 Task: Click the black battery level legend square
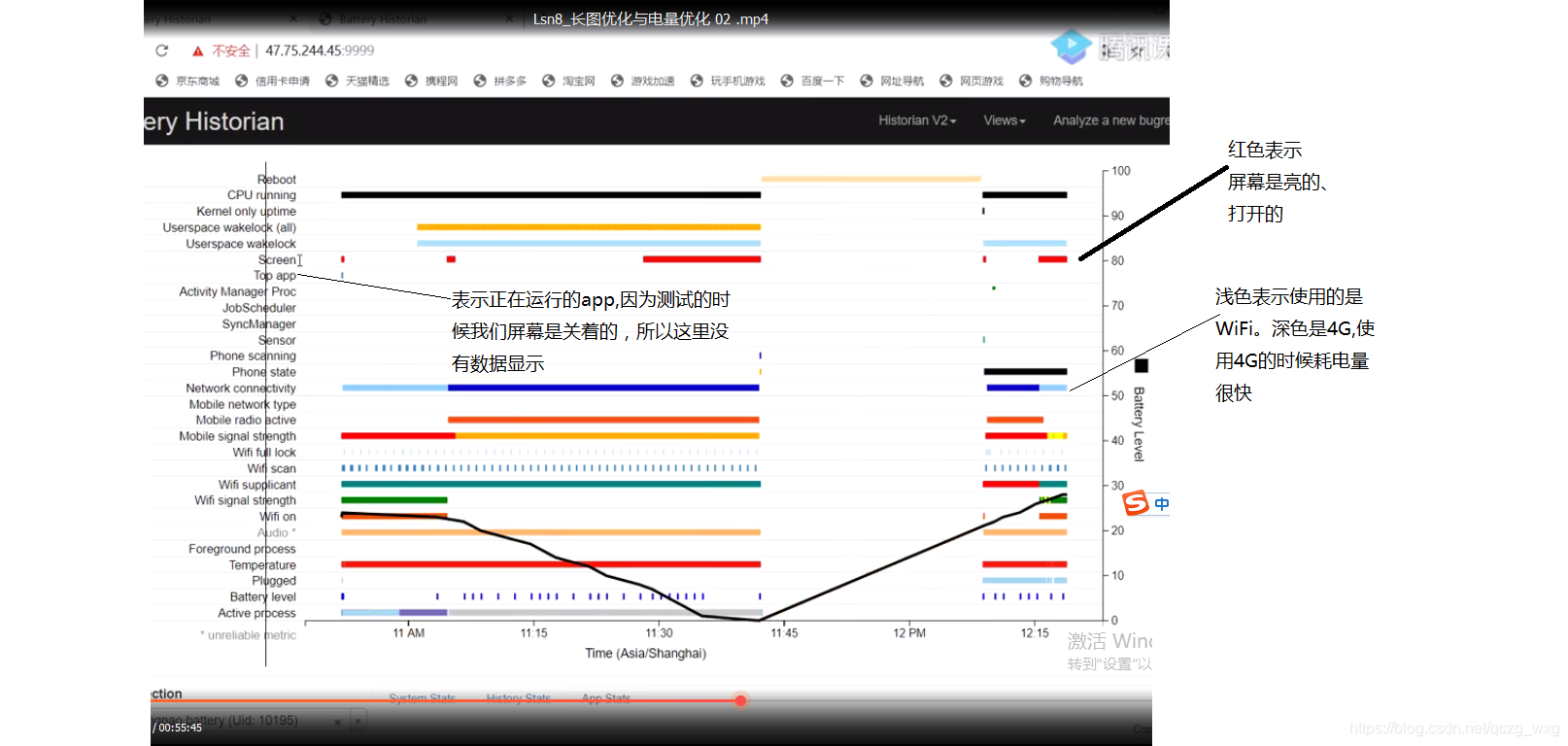[x=1142, y=365]
